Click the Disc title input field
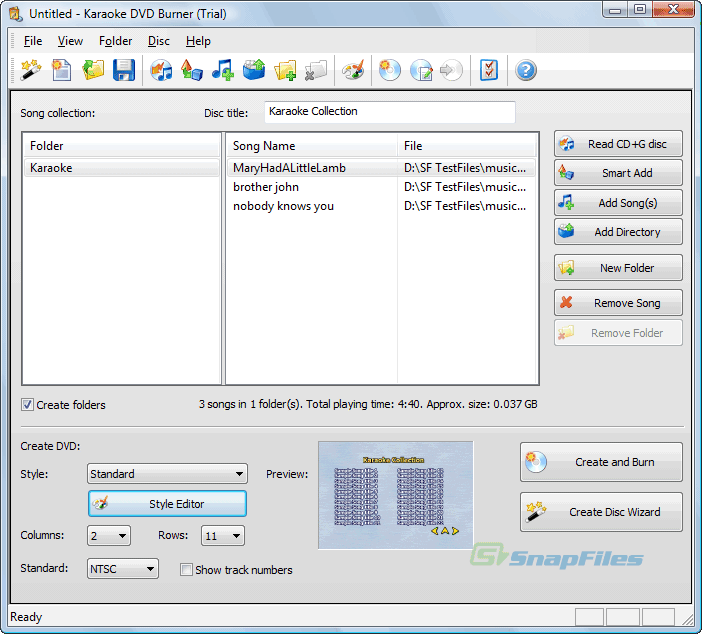 coord(390,111)
